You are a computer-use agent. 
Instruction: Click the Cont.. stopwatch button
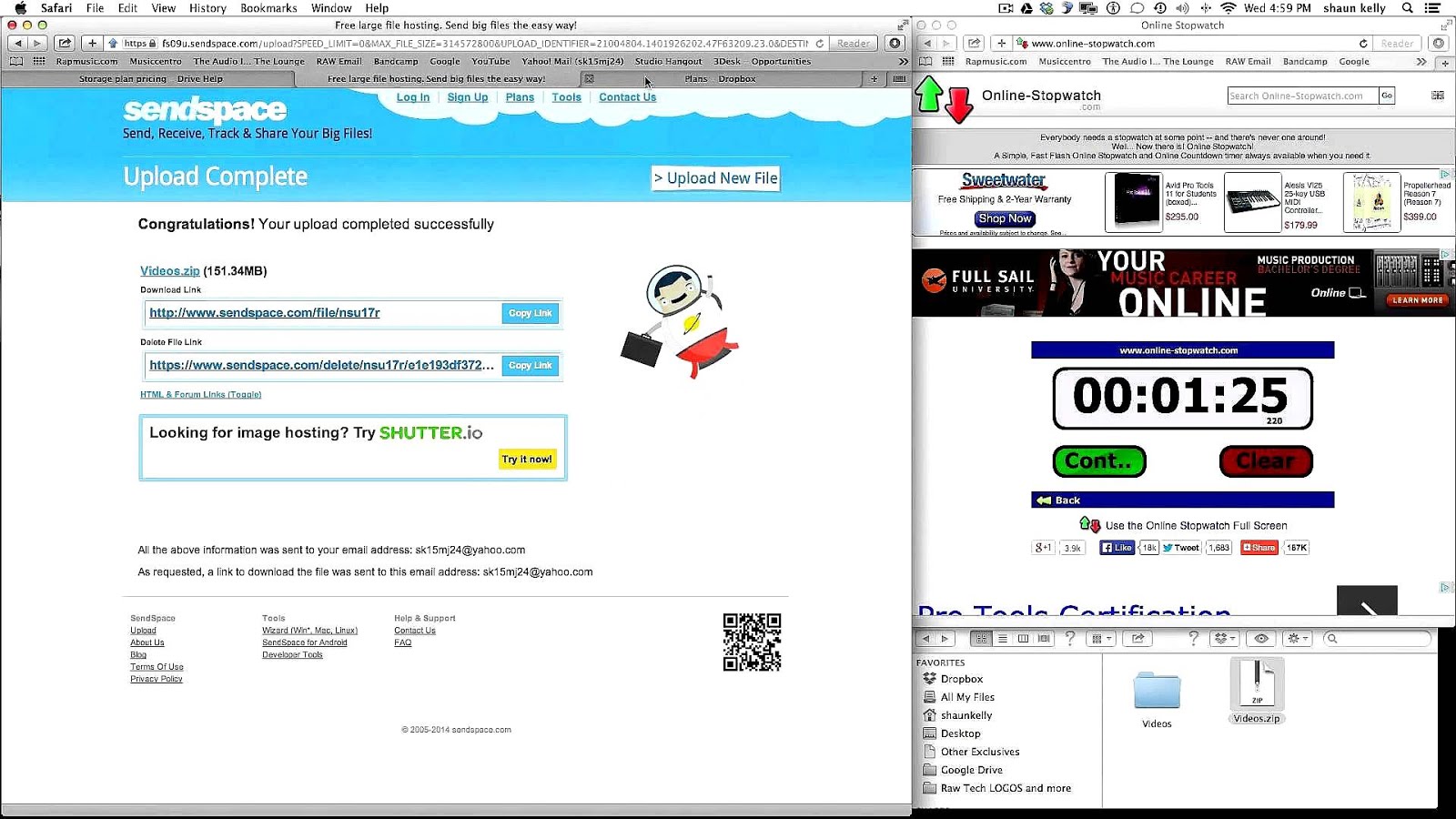point(1098,461)
